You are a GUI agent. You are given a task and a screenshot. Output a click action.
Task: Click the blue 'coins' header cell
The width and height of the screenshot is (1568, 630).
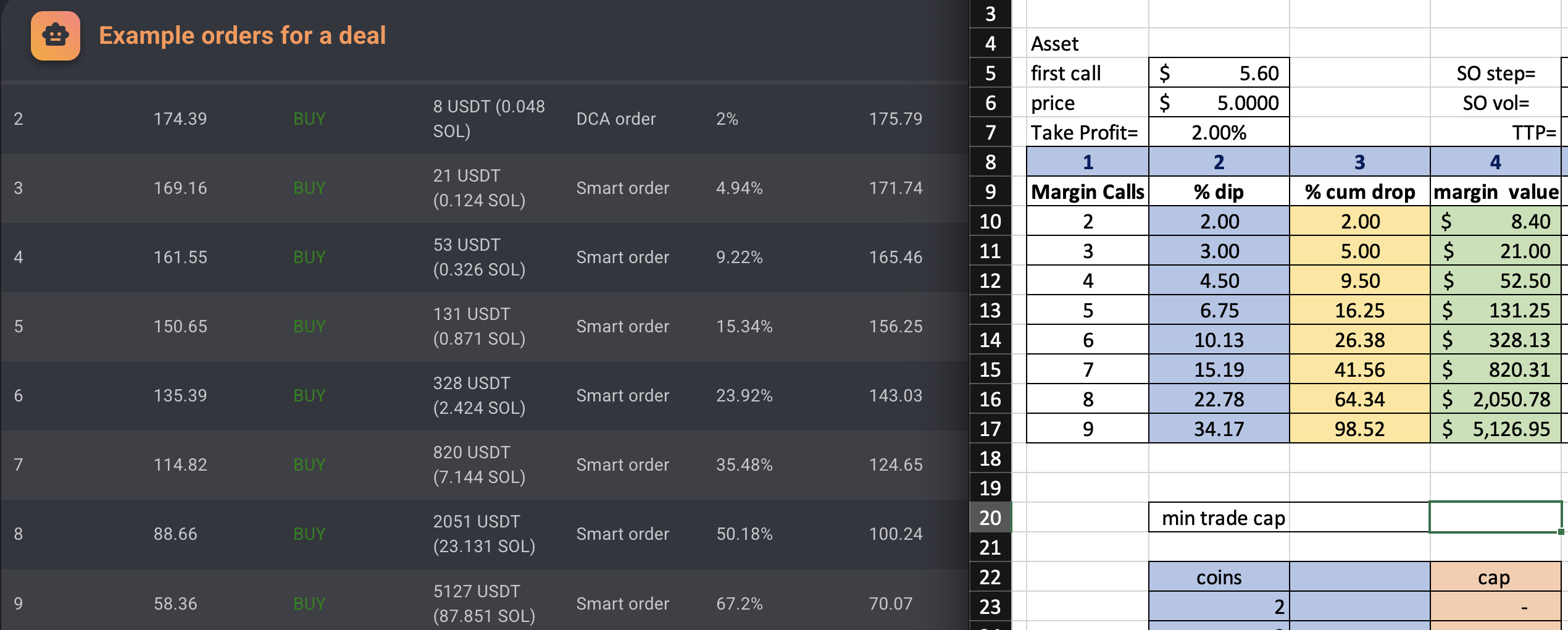[1219, 577]
